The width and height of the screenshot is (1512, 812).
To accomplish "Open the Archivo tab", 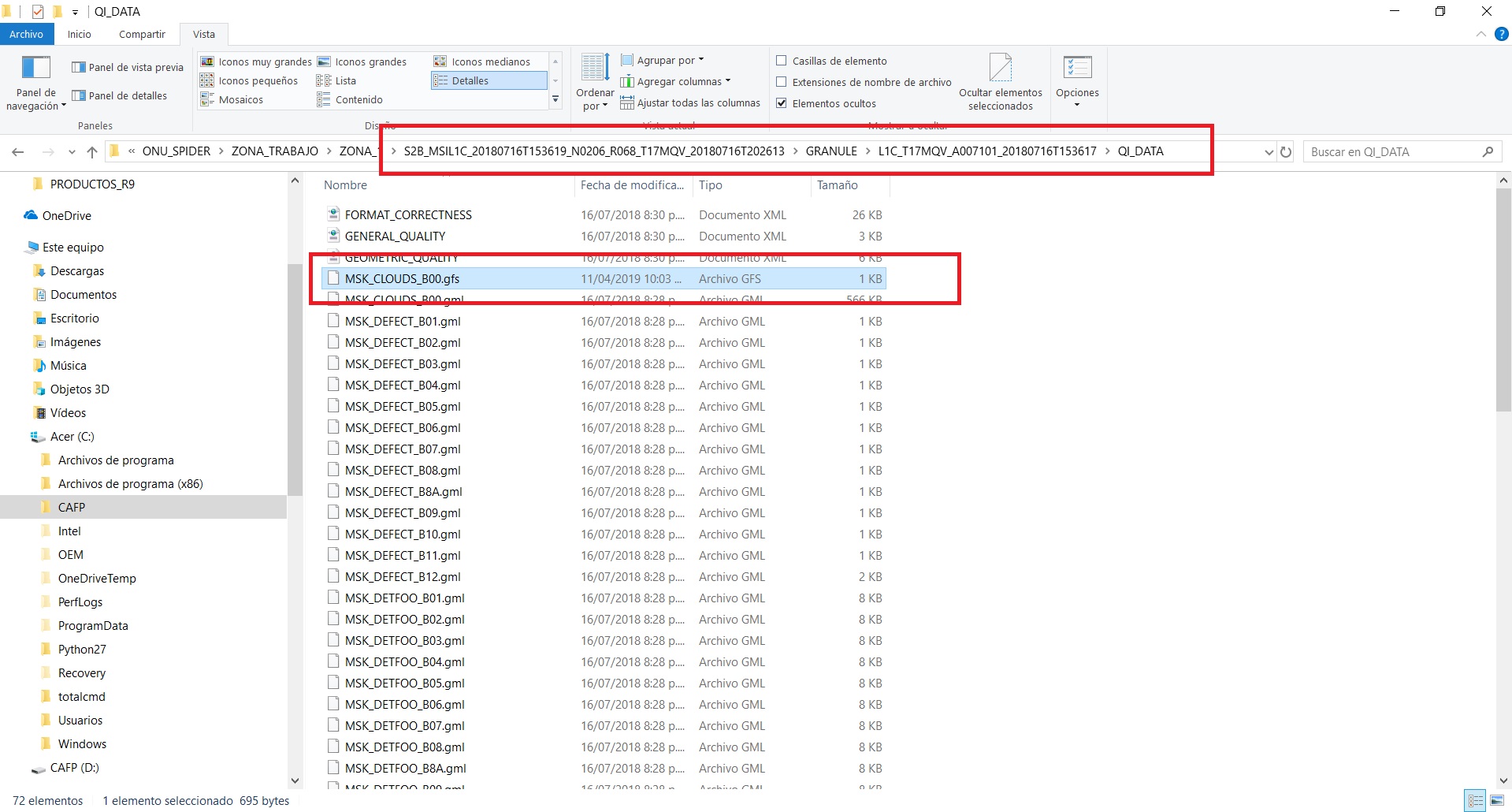I will tap(27, 34).
